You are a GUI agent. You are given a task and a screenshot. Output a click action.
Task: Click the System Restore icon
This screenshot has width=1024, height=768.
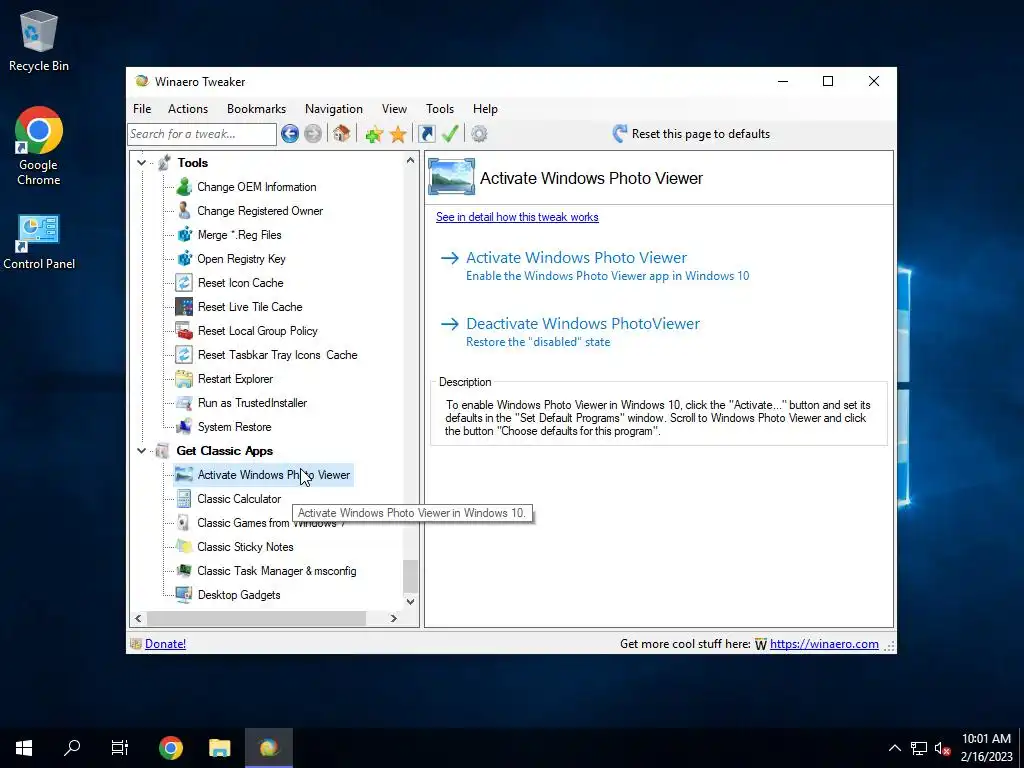pyautogui.click(x=184, y=427)
